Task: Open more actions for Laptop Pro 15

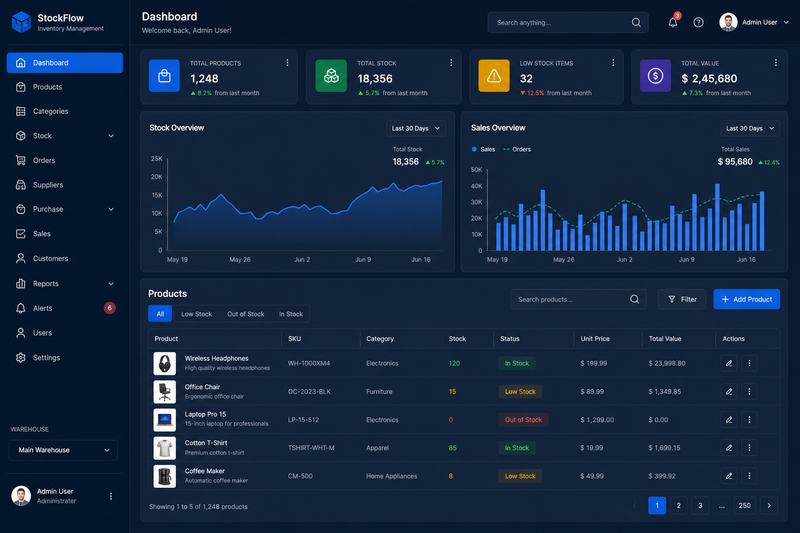Action: 749,420
